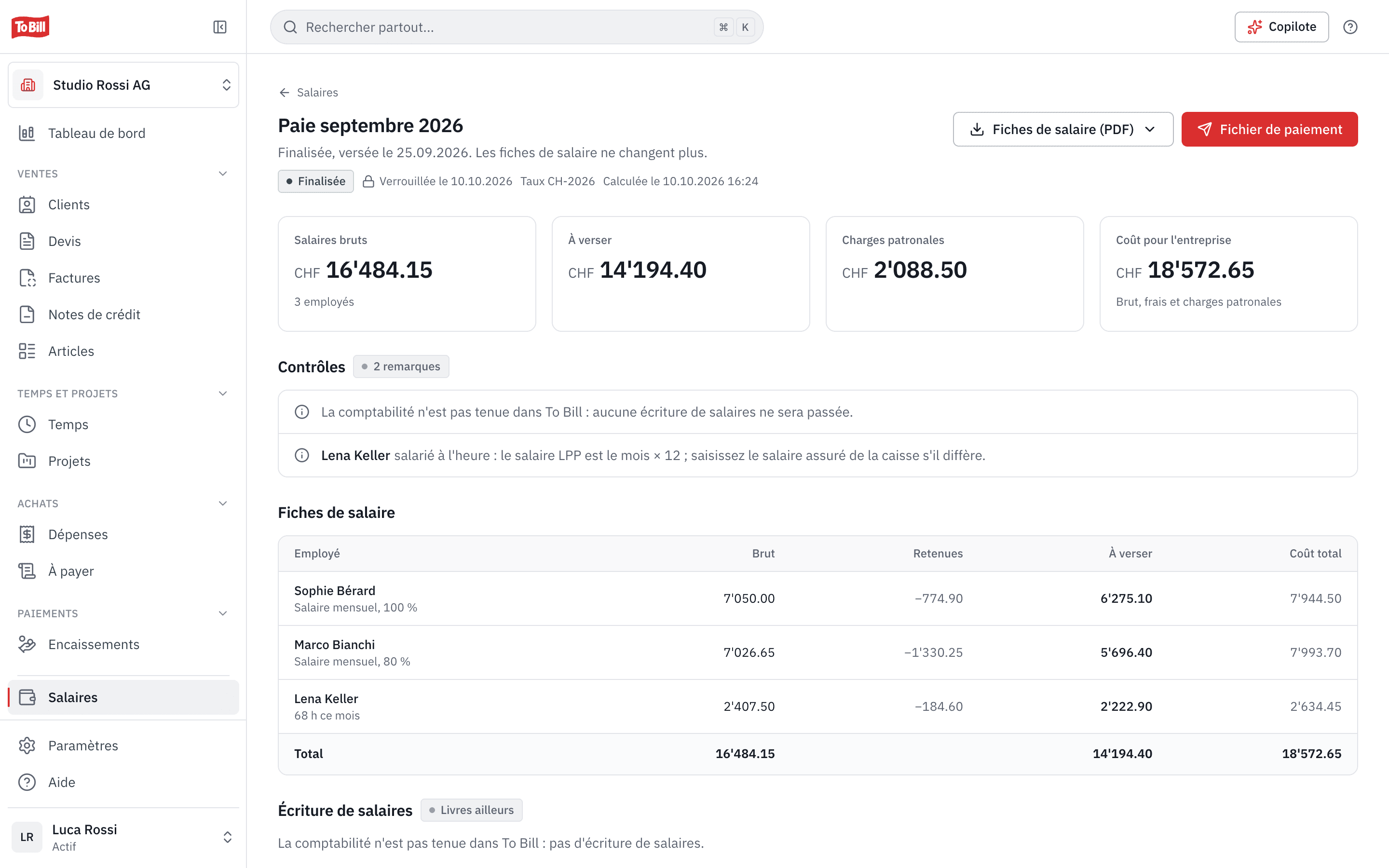This screenshot has height=868, width=1389.
Task: Open Encaissements in the sidebar
Action: [x=123, y=644]
